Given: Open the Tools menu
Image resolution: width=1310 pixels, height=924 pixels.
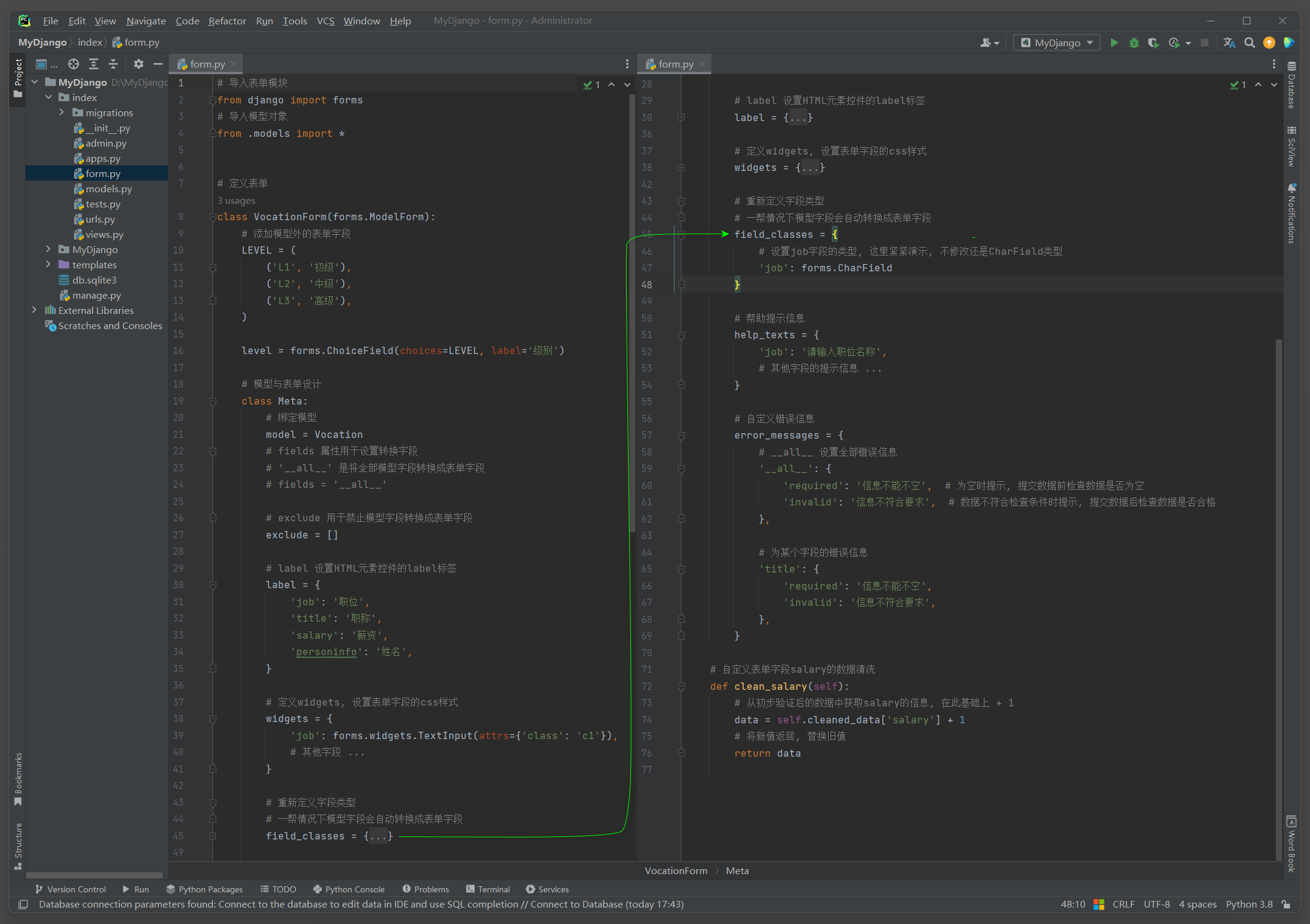Looking at the screenshot, I should (294, 21).
